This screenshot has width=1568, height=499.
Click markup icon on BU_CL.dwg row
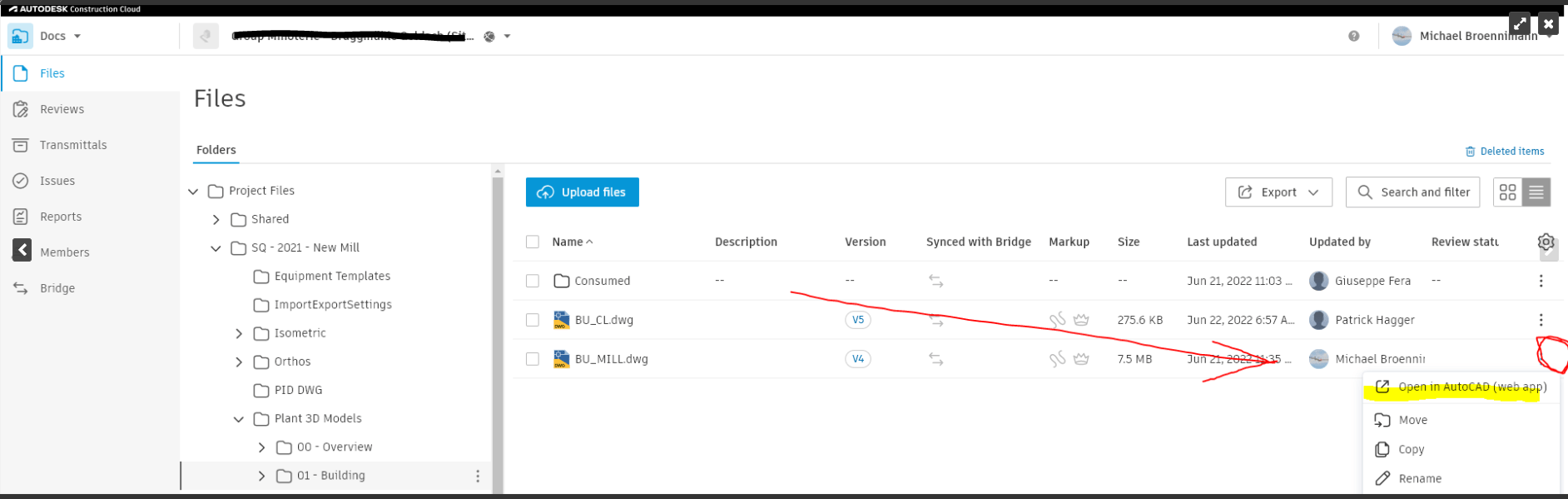[x=1057, y=320]
